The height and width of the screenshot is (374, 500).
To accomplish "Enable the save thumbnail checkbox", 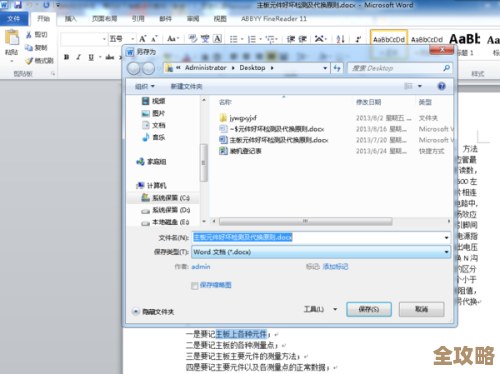I will 195,286.
